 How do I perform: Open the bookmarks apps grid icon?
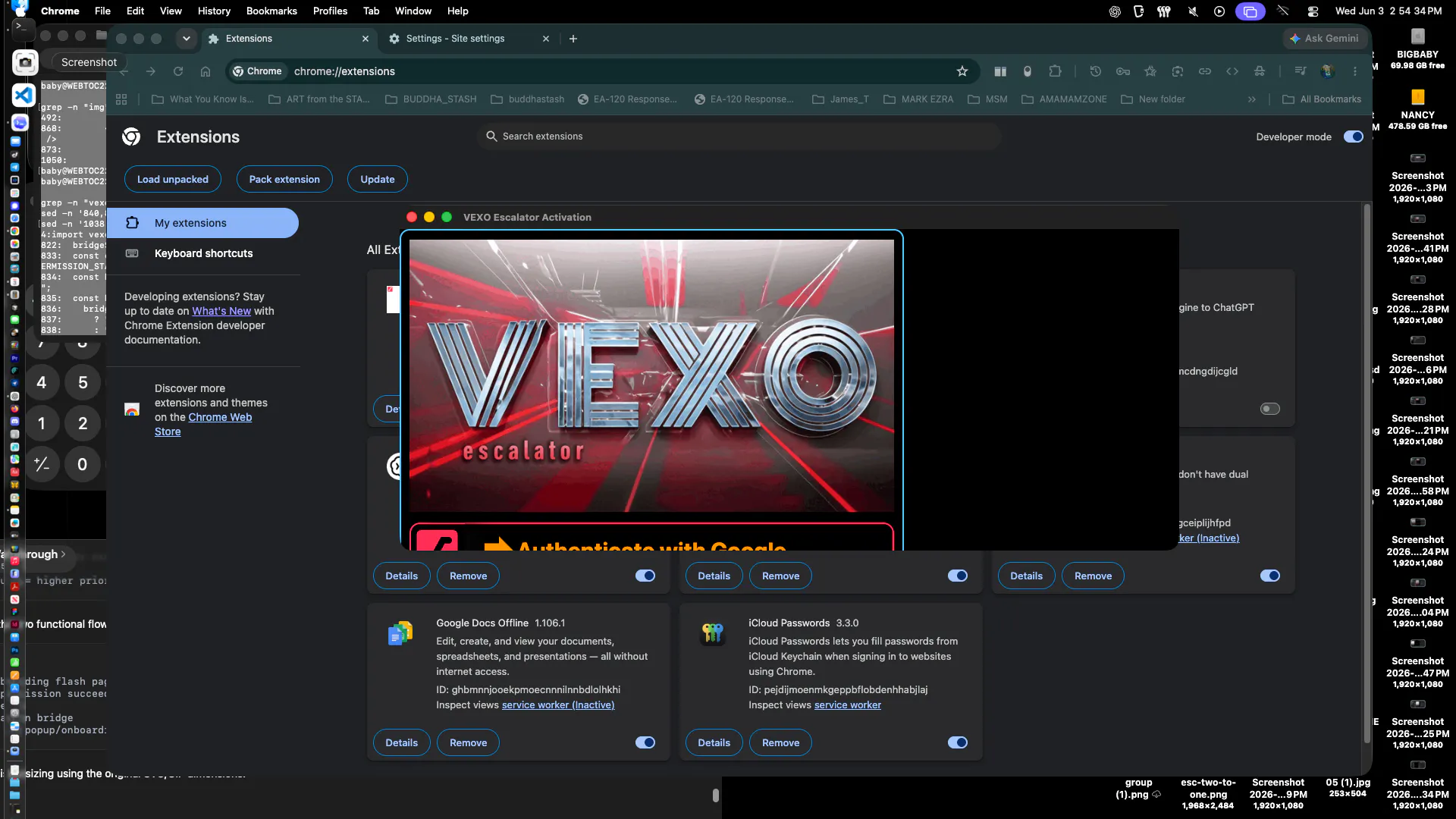121,99
